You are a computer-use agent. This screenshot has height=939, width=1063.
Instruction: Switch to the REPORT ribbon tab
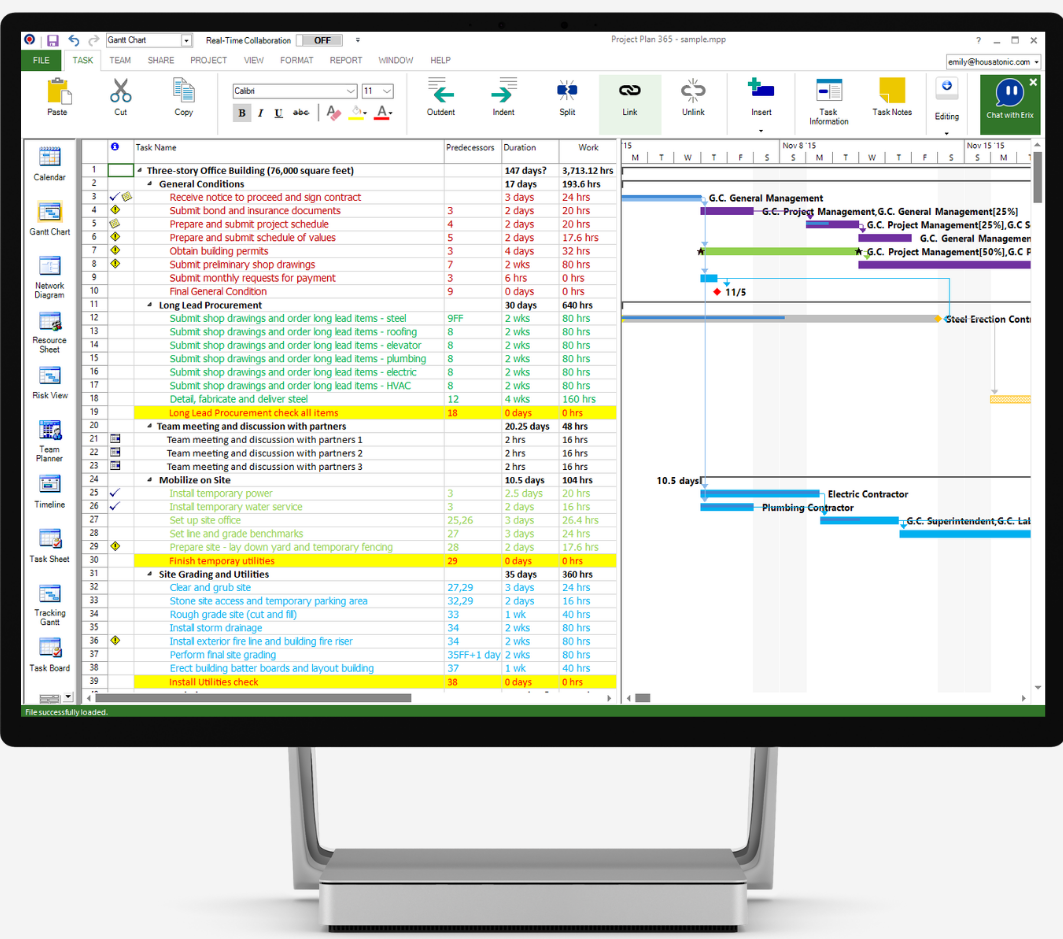tap(346, 60)
